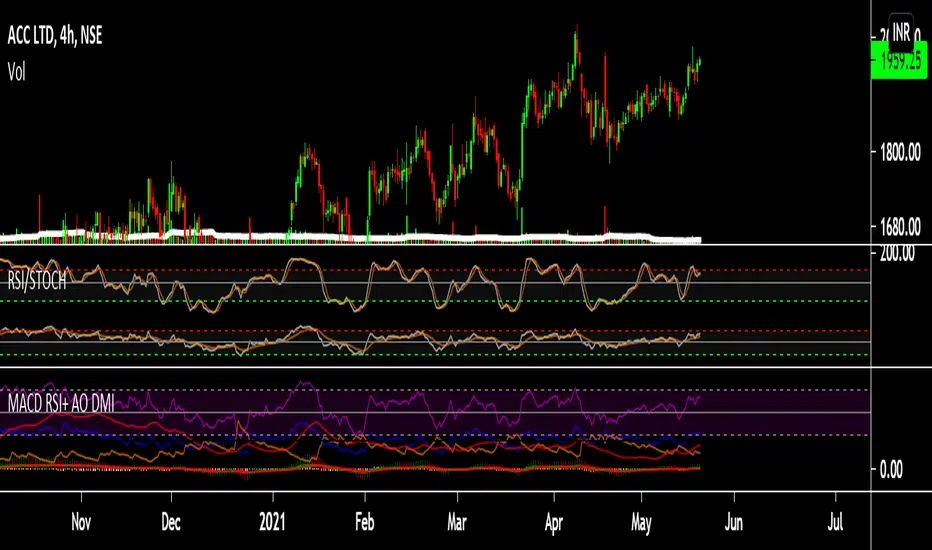This screenshot has height=550, width=932.
Task: Click the Jul time axis label
Action: 836,521
